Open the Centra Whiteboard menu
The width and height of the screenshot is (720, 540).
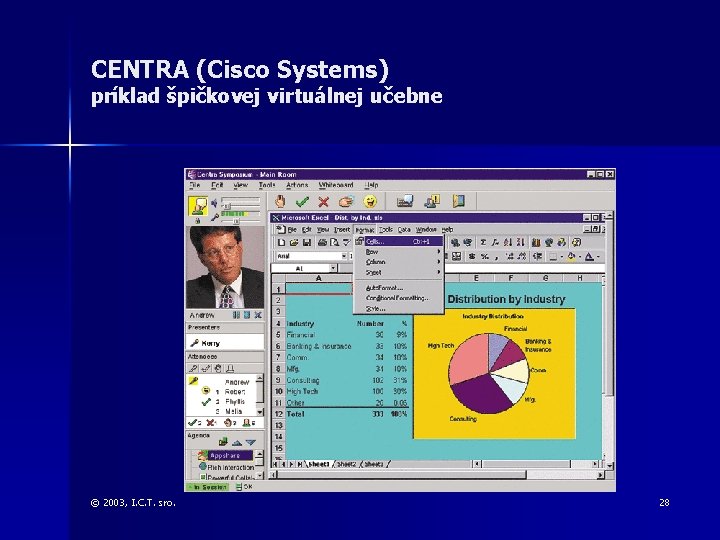336,185
